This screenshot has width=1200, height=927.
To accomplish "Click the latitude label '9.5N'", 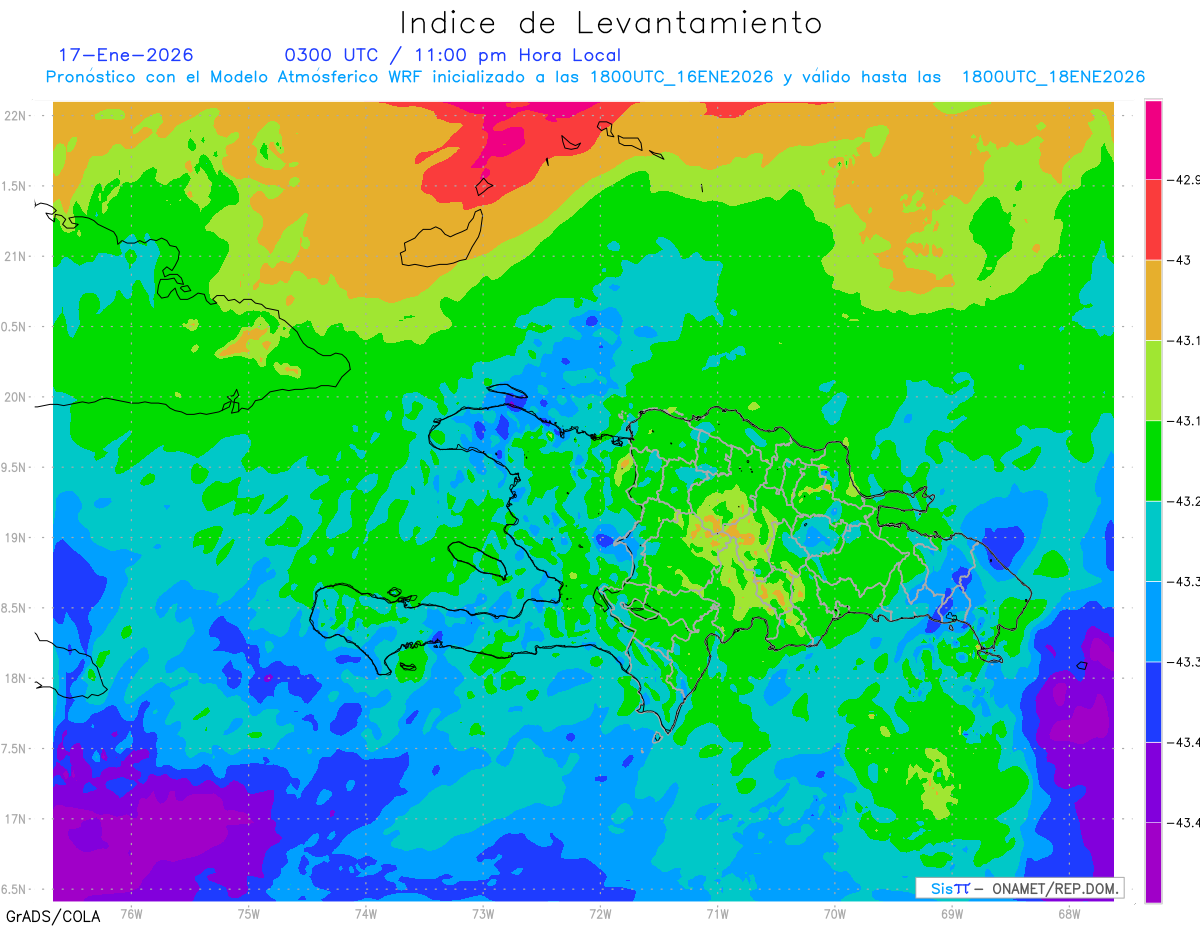I will [x=15, y=467].
